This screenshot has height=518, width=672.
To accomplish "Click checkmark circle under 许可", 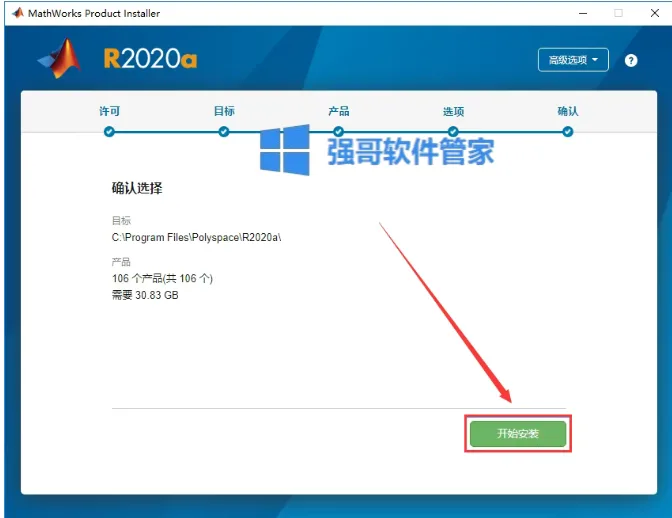I will [x=109, y=132].
